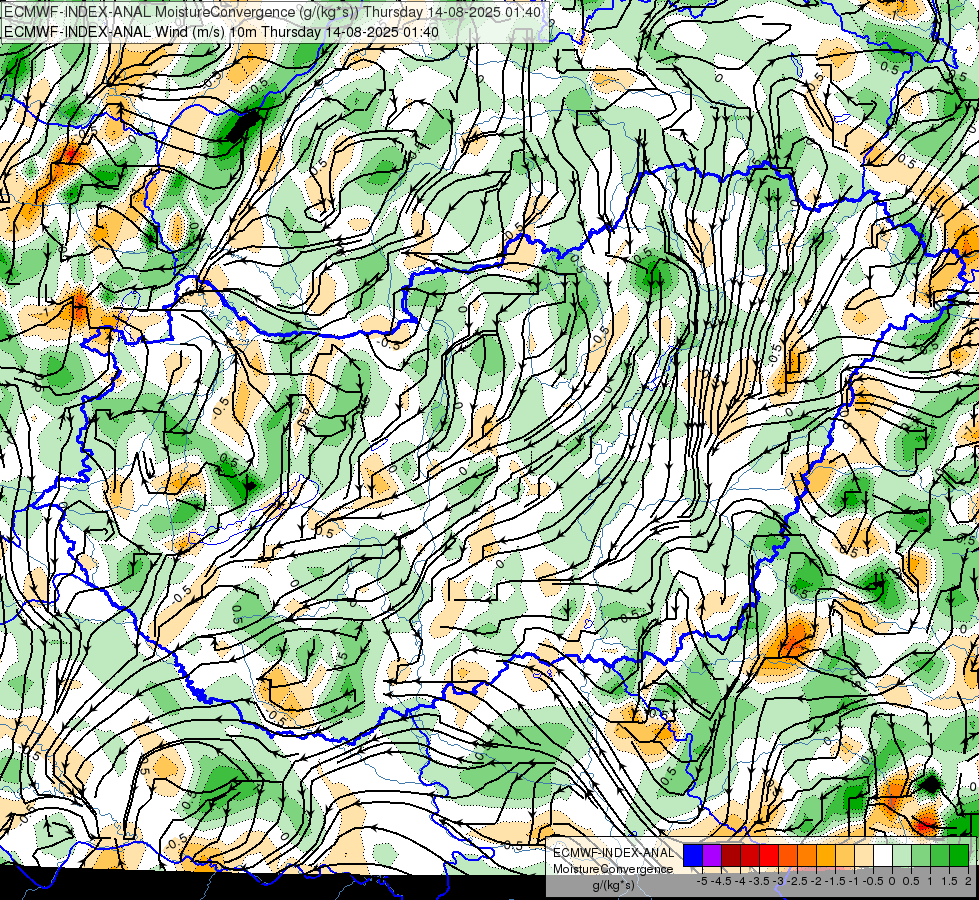Pick the darkest maroon-red legend swatch
979x900 pixels.
731,855
